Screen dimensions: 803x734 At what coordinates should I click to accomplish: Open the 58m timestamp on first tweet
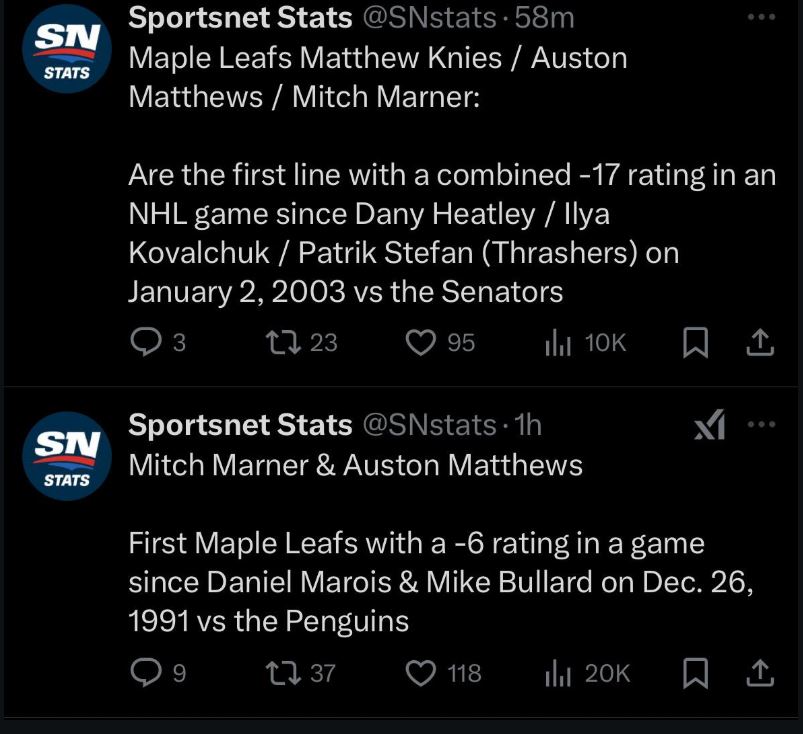tap(545, 17)
